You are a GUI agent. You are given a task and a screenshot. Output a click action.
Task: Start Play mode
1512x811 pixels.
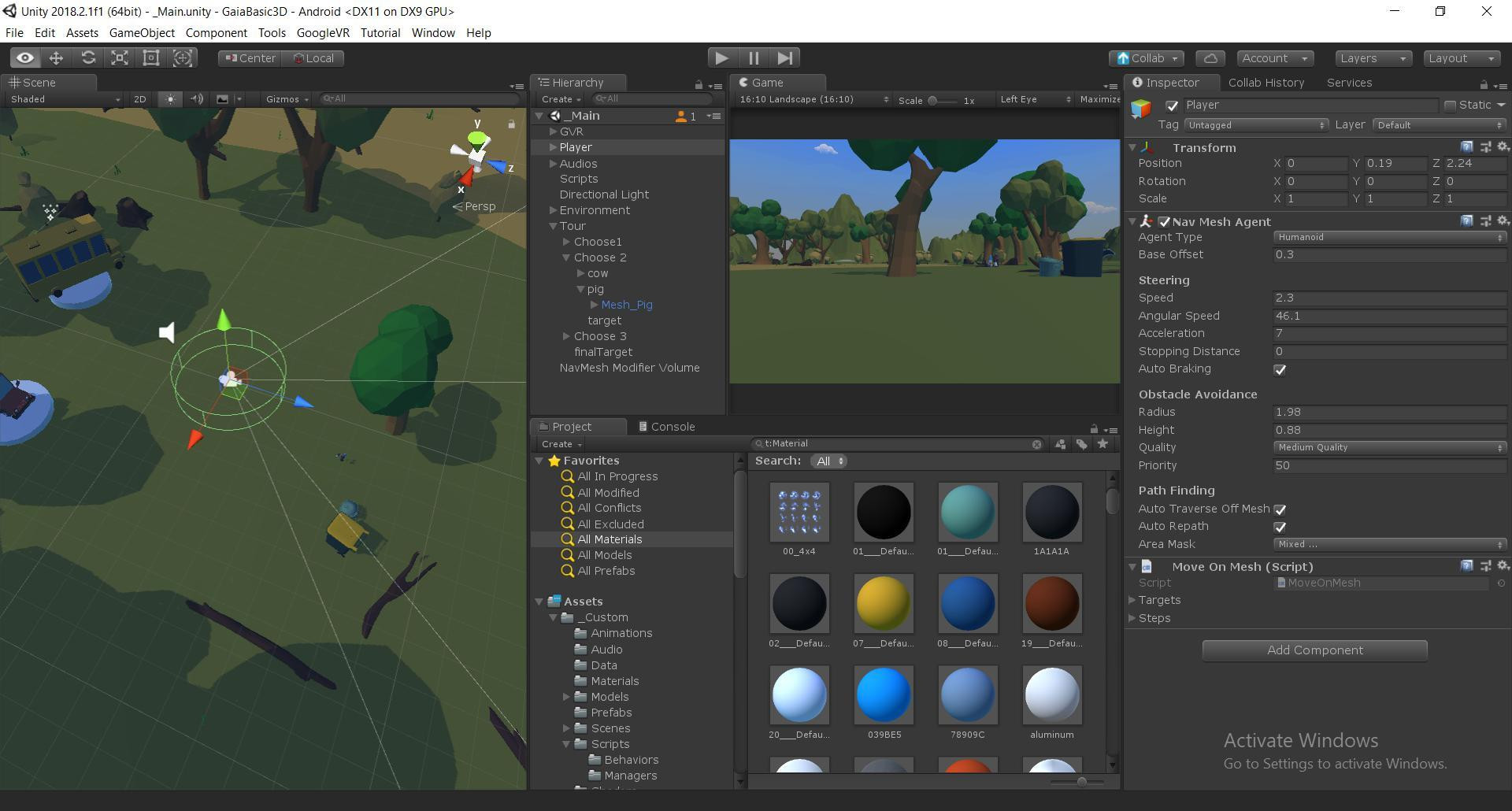pyautogui.click(x=721, y=58)
